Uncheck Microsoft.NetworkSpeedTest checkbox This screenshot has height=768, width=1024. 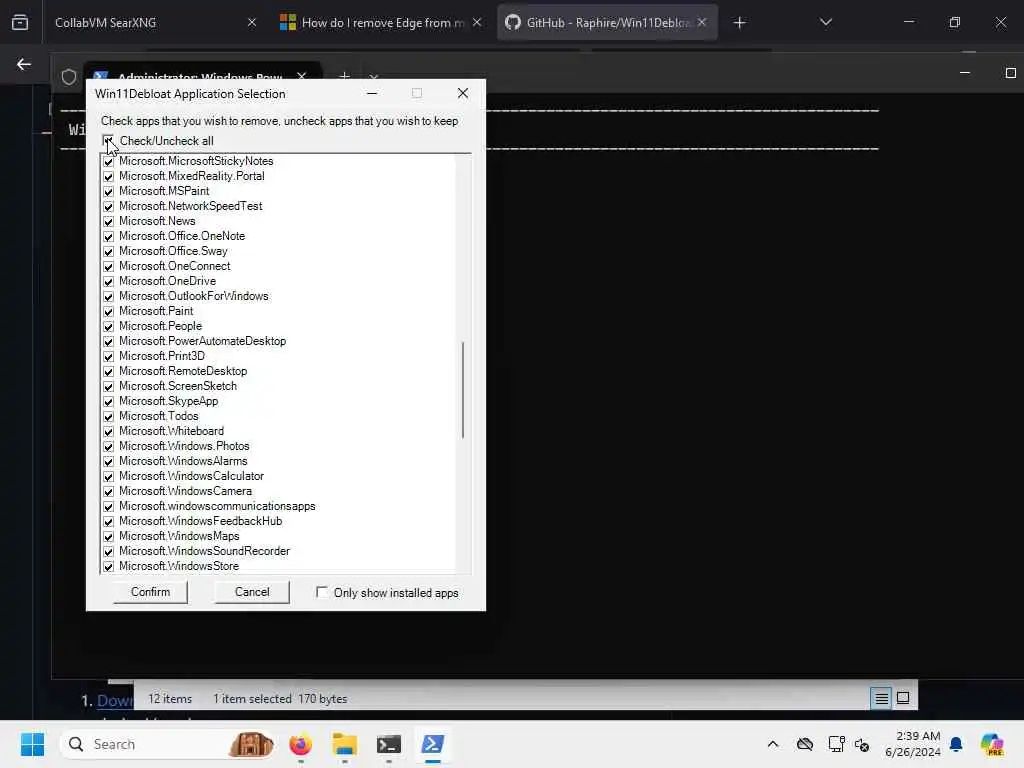click(108, 206)
